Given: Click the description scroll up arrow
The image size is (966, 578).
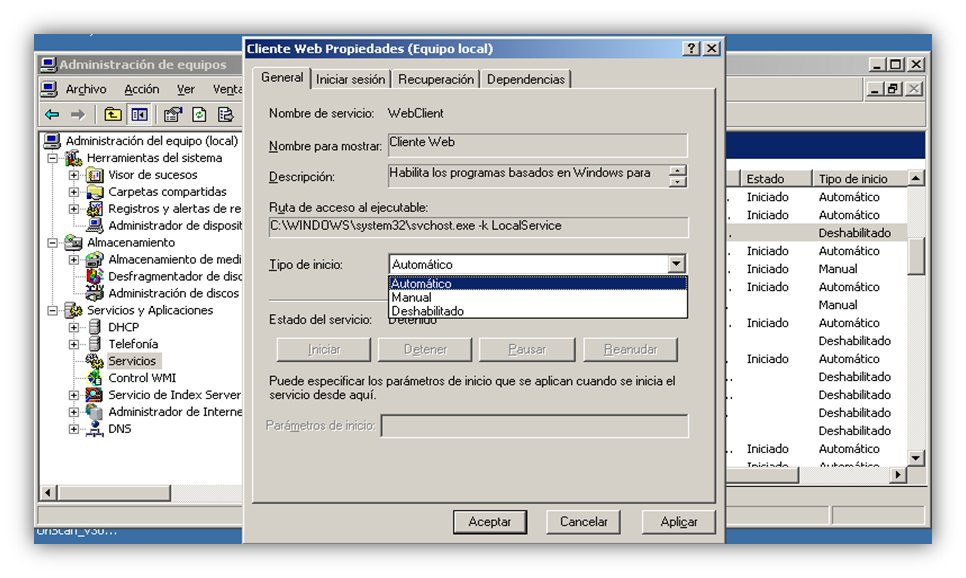Looking at the screenshot, I should coord(678,171).
